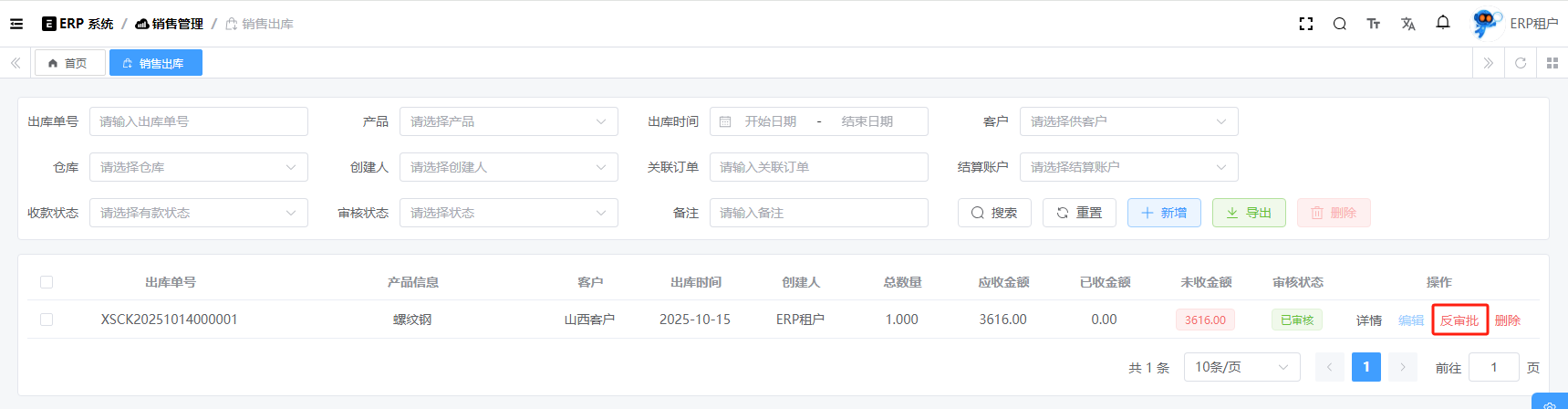The image size is (1568, 409).
Task: Open the 10条/页 page size dropdown
Action: click(x=1241, y=367)
